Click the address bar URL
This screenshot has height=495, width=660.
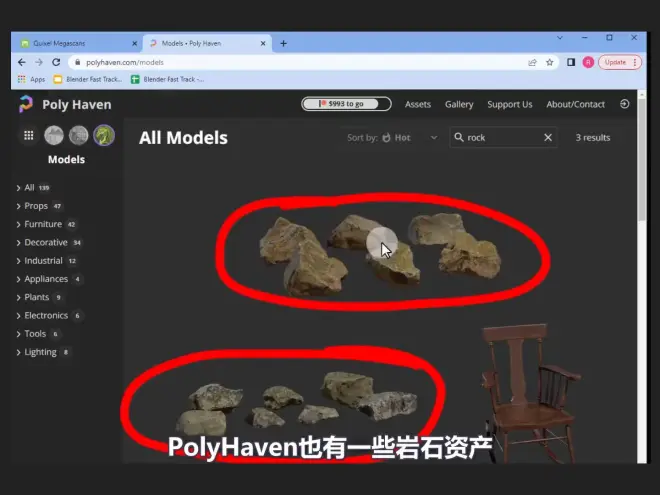click(x=125, y=62)
